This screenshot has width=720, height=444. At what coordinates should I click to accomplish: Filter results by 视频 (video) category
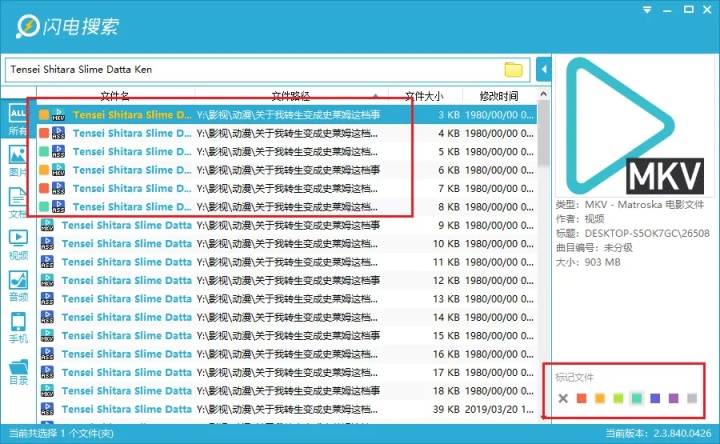[18, 245]
